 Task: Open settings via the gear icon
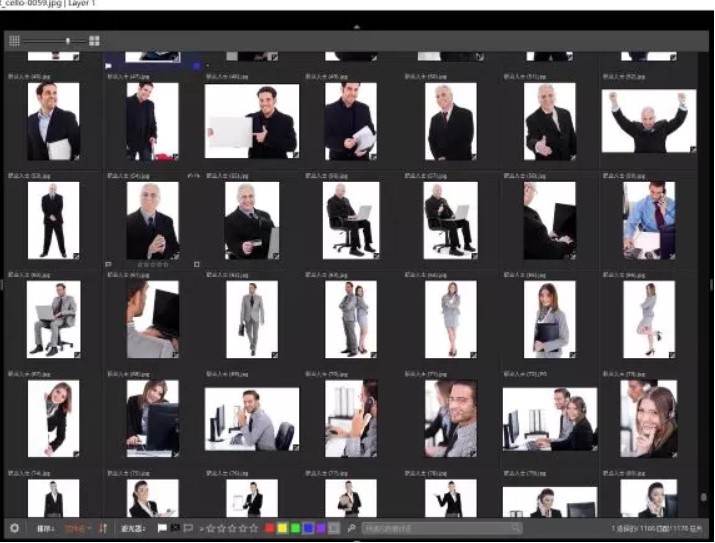[14, 528]
